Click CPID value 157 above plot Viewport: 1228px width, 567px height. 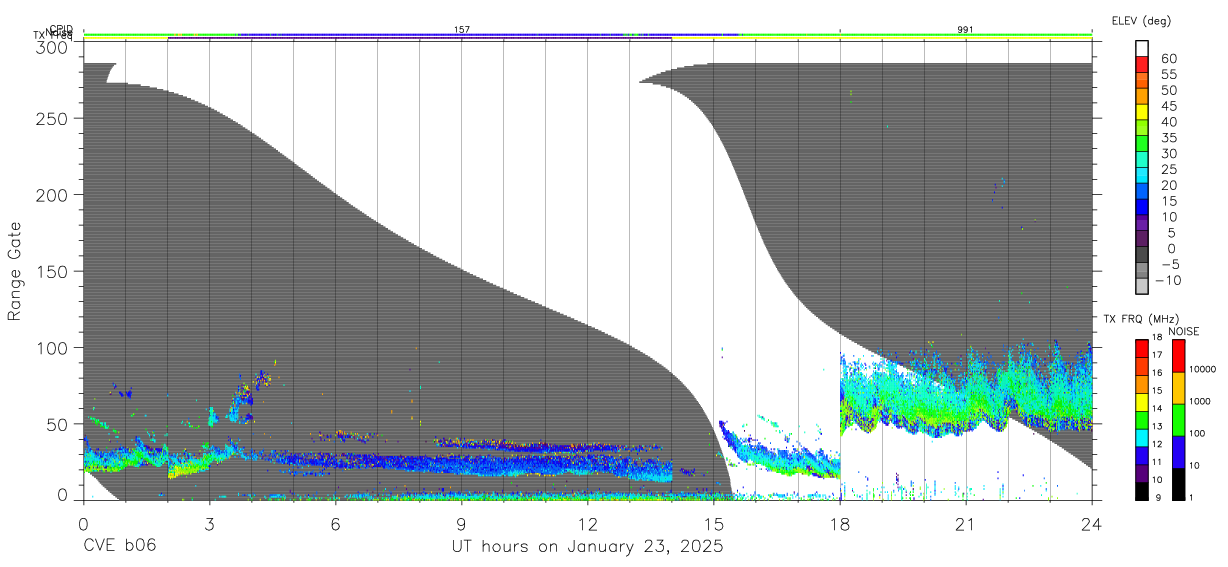click(461, 30)
